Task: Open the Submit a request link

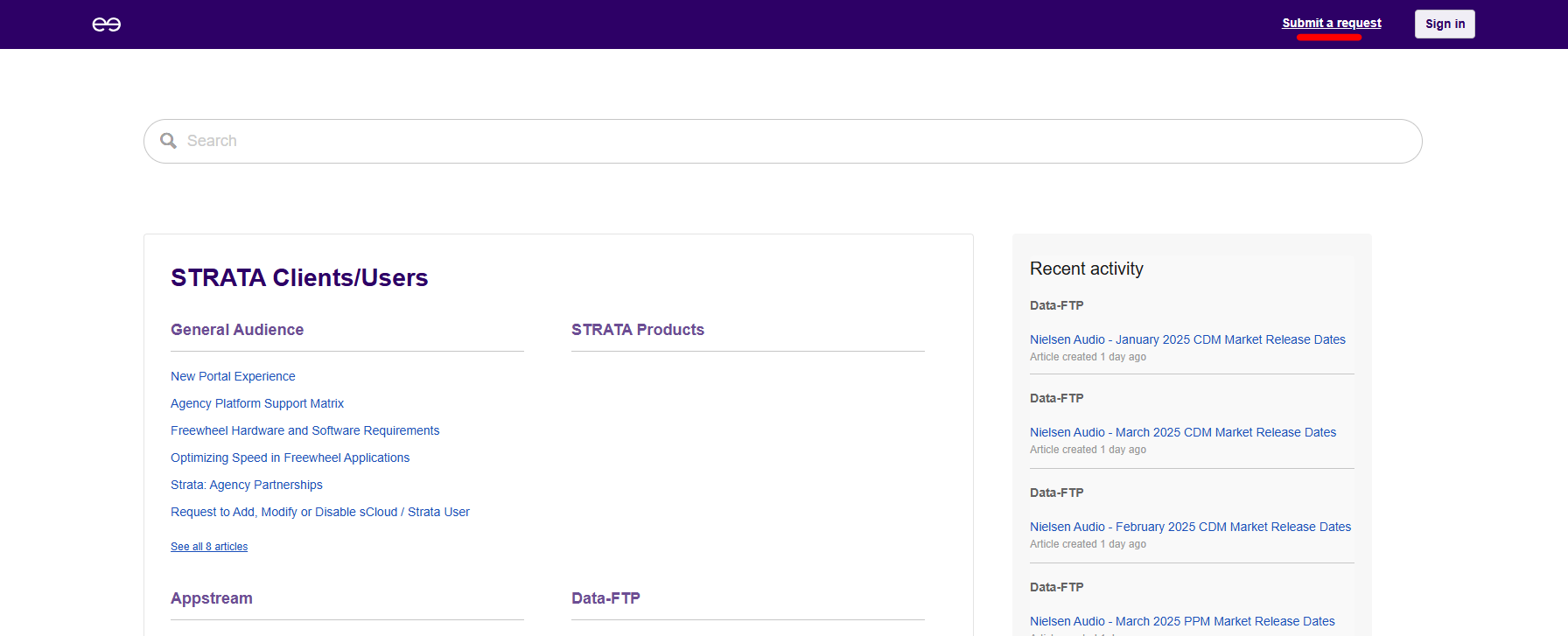Action: 1332,24
